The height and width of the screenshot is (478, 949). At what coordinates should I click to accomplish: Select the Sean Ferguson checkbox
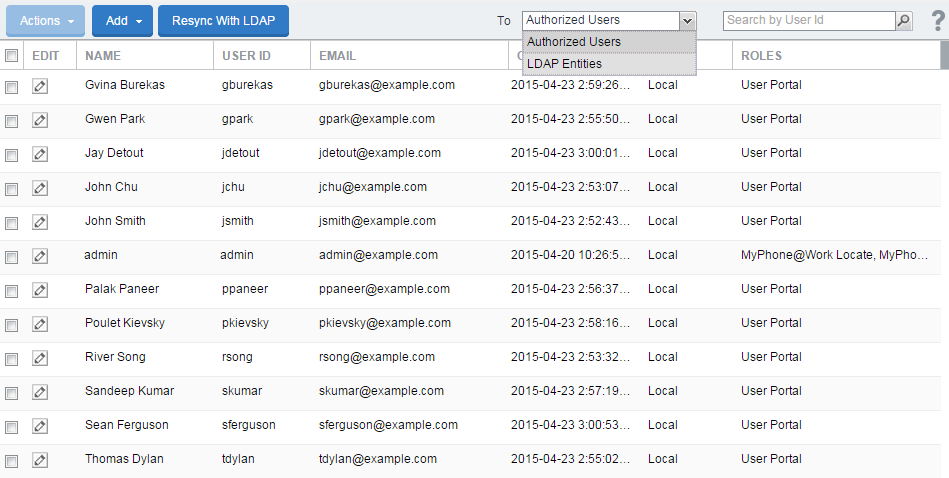click(11, 427)
